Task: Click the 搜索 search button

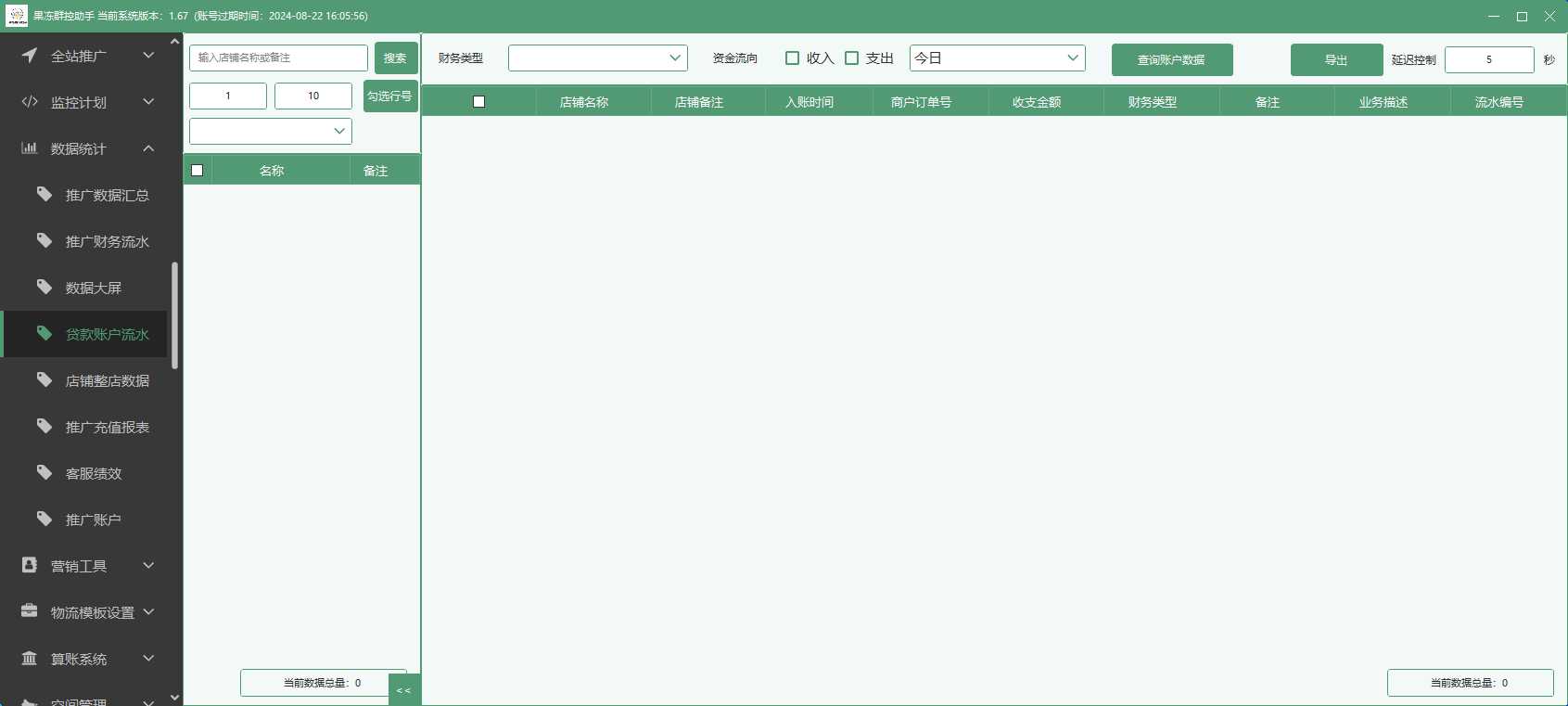Action: 396,58
